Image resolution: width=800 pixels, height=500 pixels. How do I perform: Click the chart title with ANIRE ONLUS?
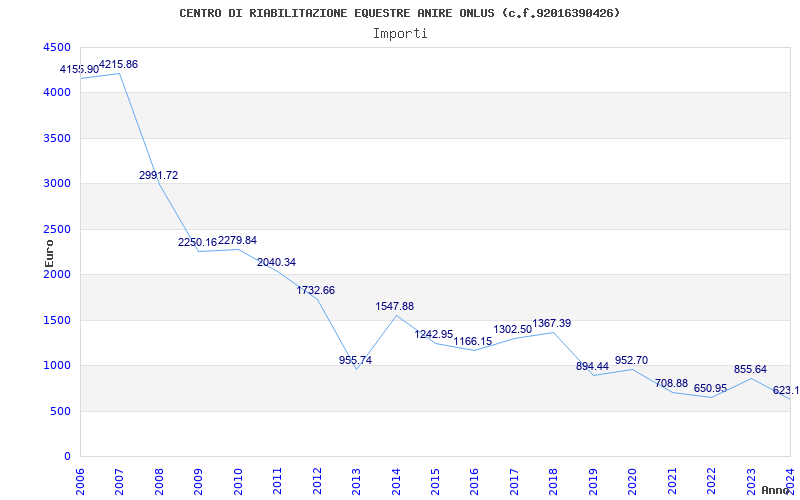coord(400,13)
